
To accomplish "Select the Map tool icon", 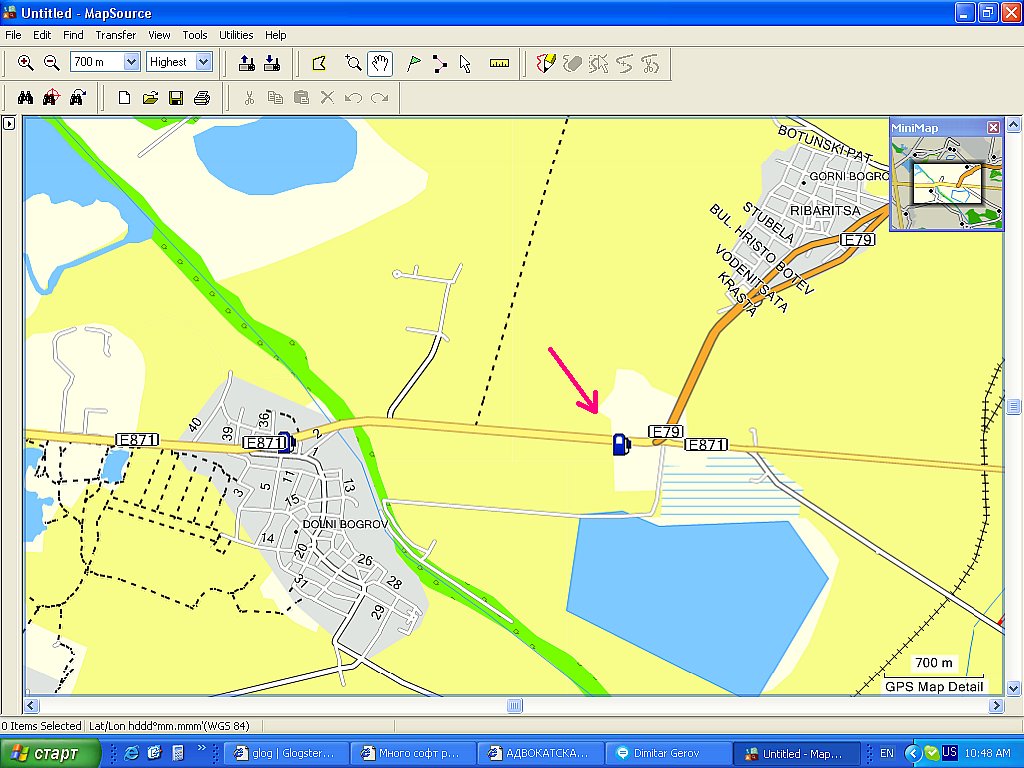I will 320,63.
